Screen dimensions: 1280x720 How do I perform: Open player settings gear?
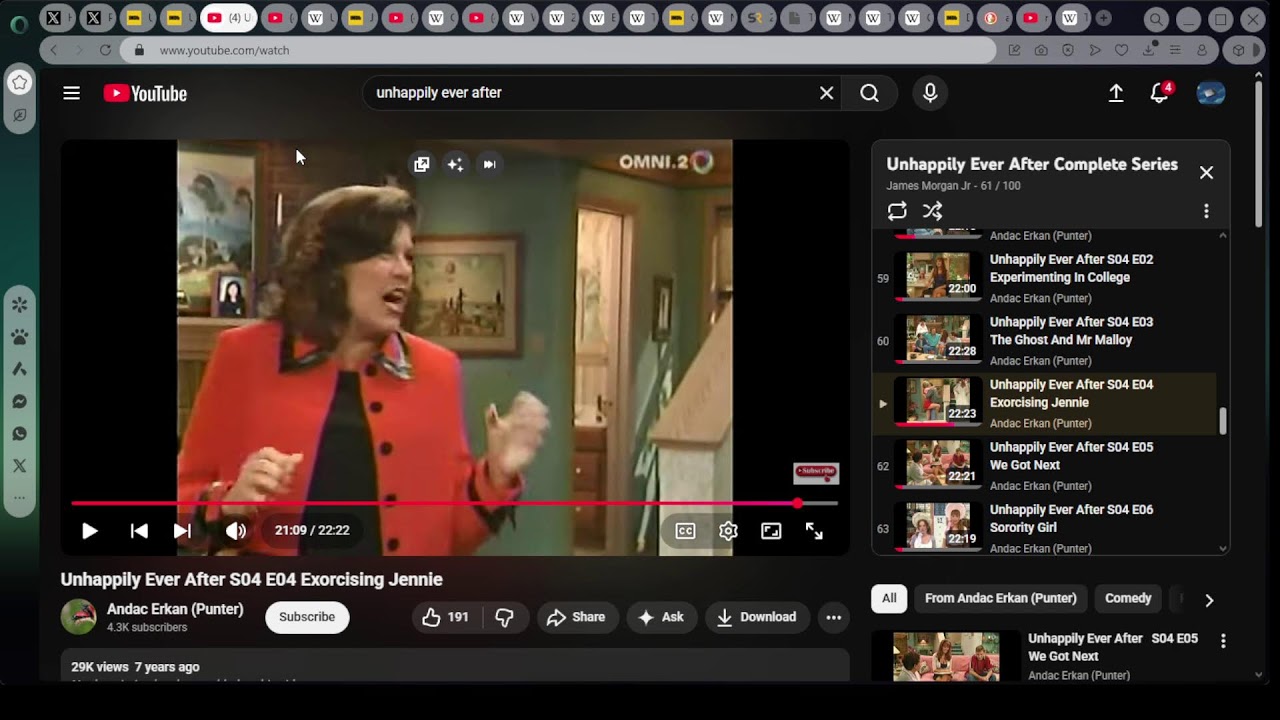(728, 531)
